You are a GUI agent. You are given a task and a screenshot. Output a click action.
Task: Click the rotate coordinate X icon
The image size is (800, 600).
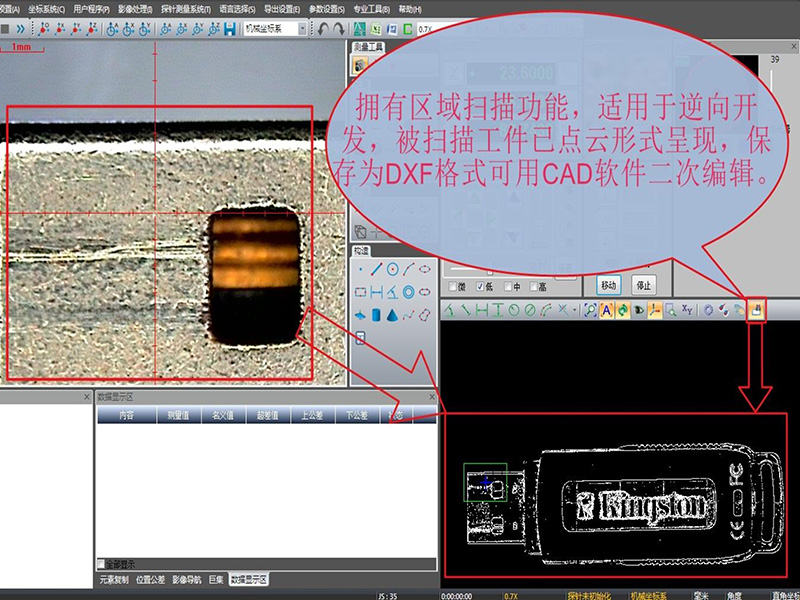pyautogui.click(x=128, y=29)
